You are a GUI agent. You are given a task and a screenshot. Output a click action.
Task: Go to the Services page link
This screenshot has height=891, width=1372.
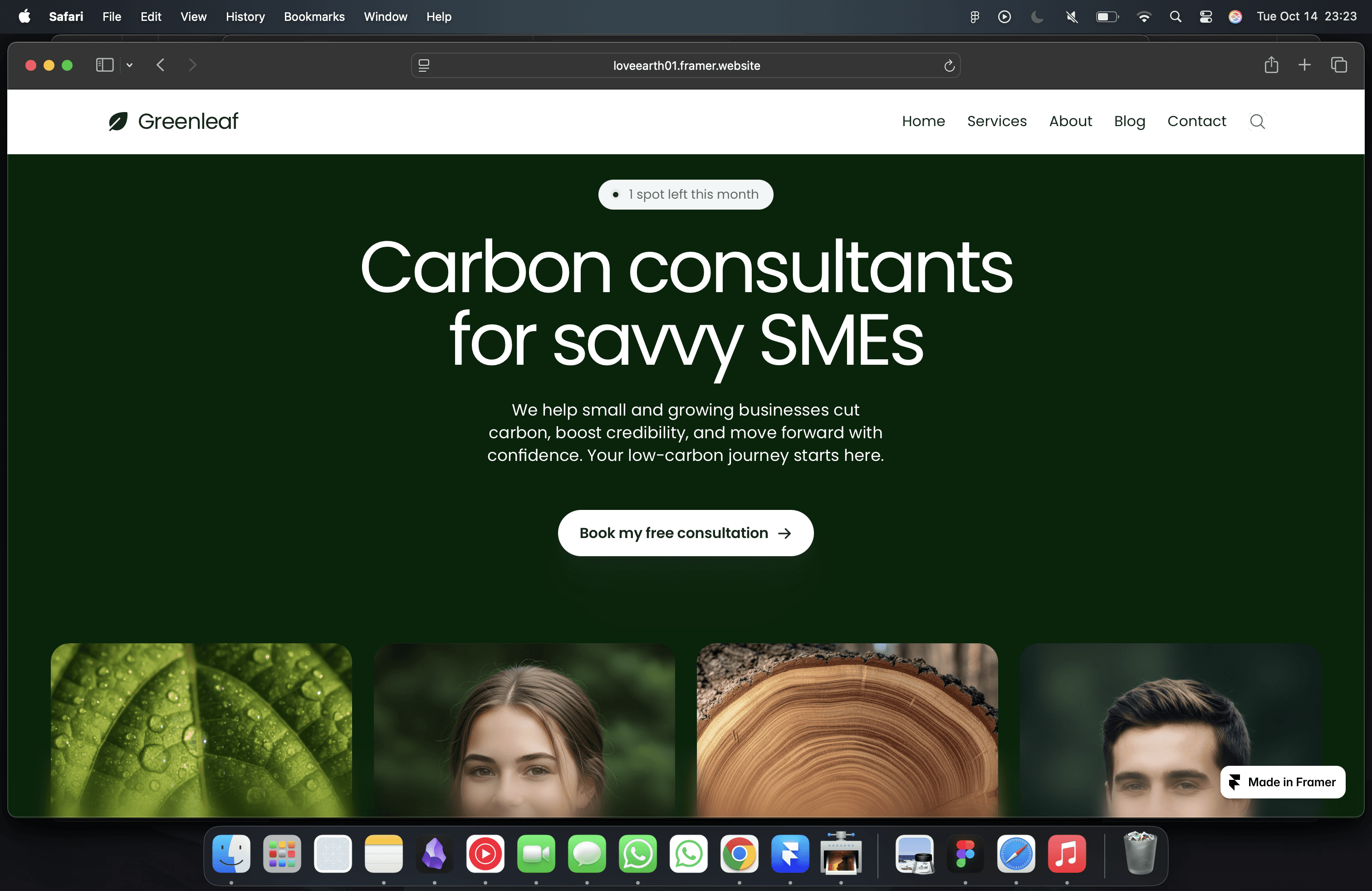tap(997, 122)
